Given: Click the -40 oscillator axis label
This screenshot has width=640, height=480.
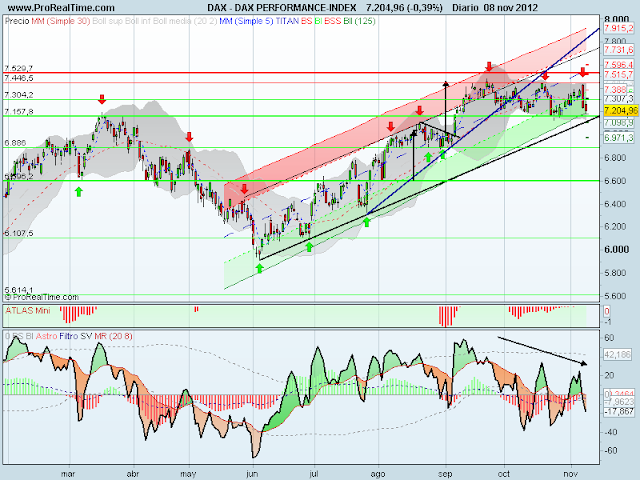Looking at the screenshot, I should (611, 432).
